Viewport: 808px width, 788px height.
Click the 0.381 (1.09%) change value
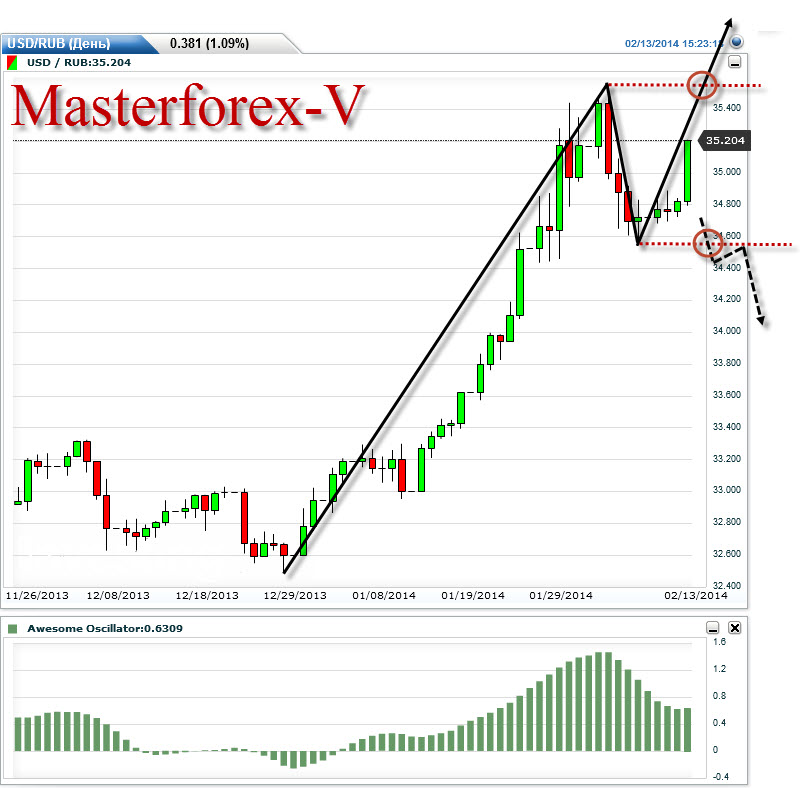(x=209, y=43)
